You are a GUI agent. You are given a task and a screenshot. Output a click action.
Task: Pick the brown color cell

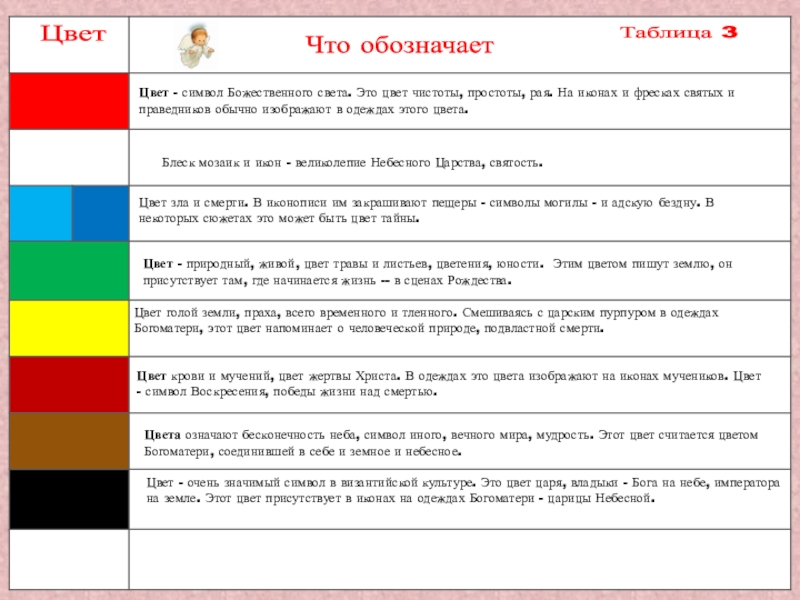[69, 441]
